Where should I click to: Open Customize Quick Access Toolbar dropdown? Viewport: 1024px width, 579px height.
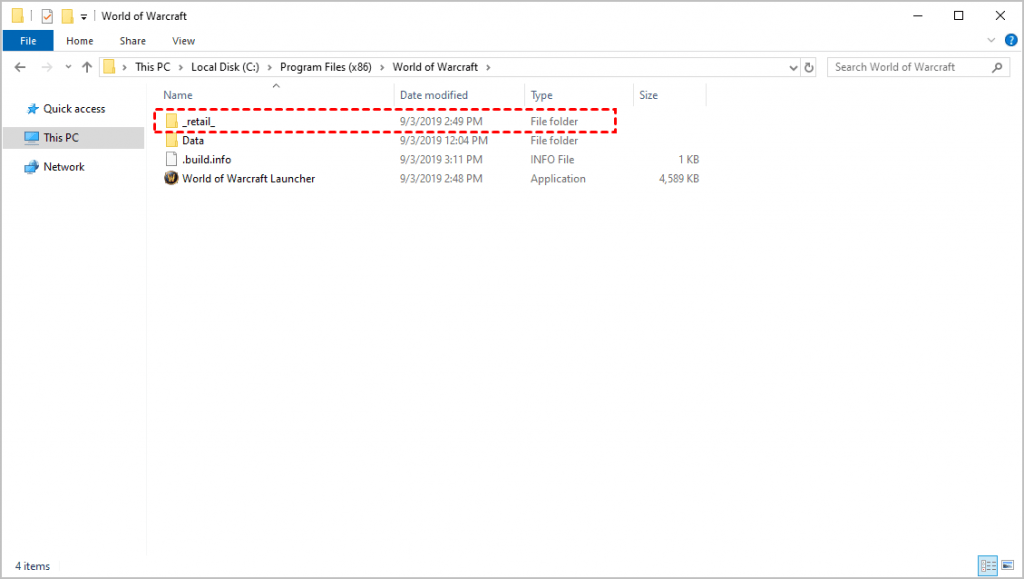coord(84,17)
